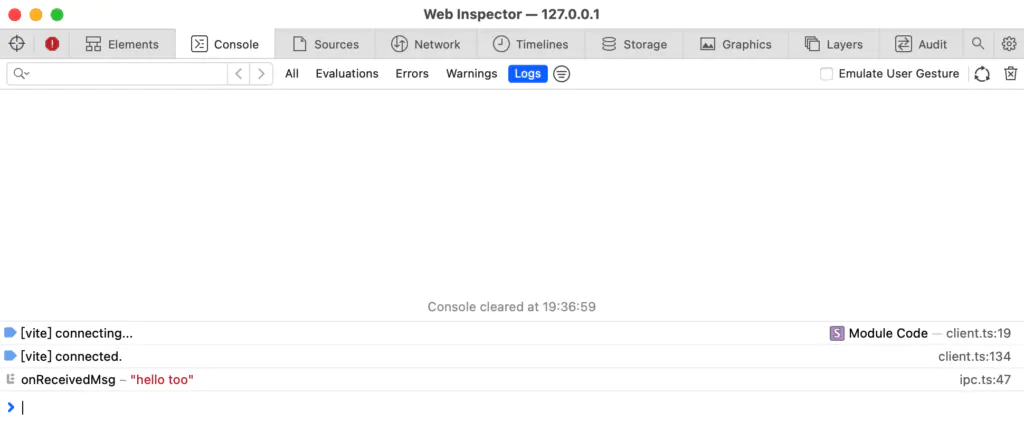Open the client.ts:134 source link
Image resolution: width=1024 pixels, height=422 pixels.
[x=974, y=357]
